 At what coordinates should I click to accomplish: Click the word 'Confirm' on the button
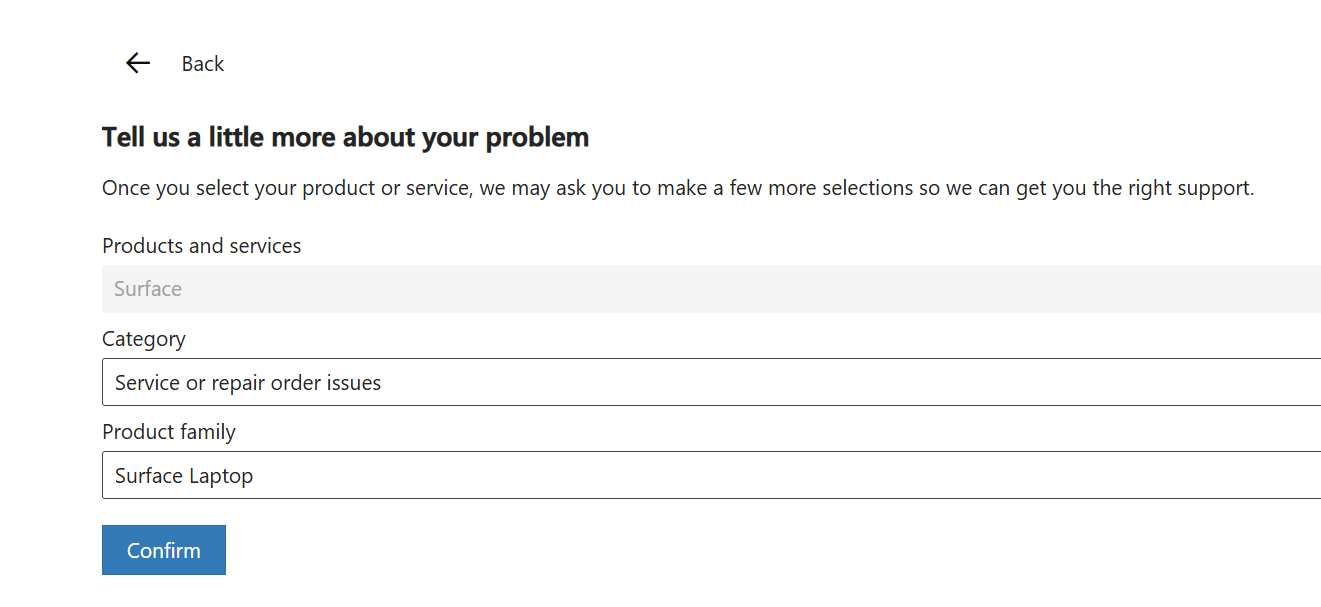pos(164,551)
